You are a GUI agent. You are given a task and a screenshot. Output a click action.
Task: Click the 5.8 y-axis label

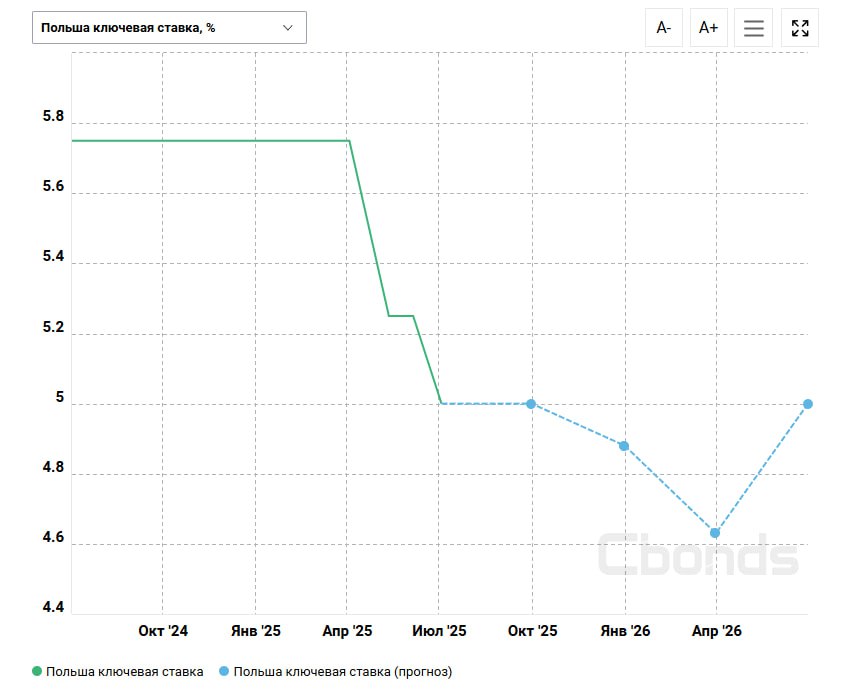(x=53, y=117)
